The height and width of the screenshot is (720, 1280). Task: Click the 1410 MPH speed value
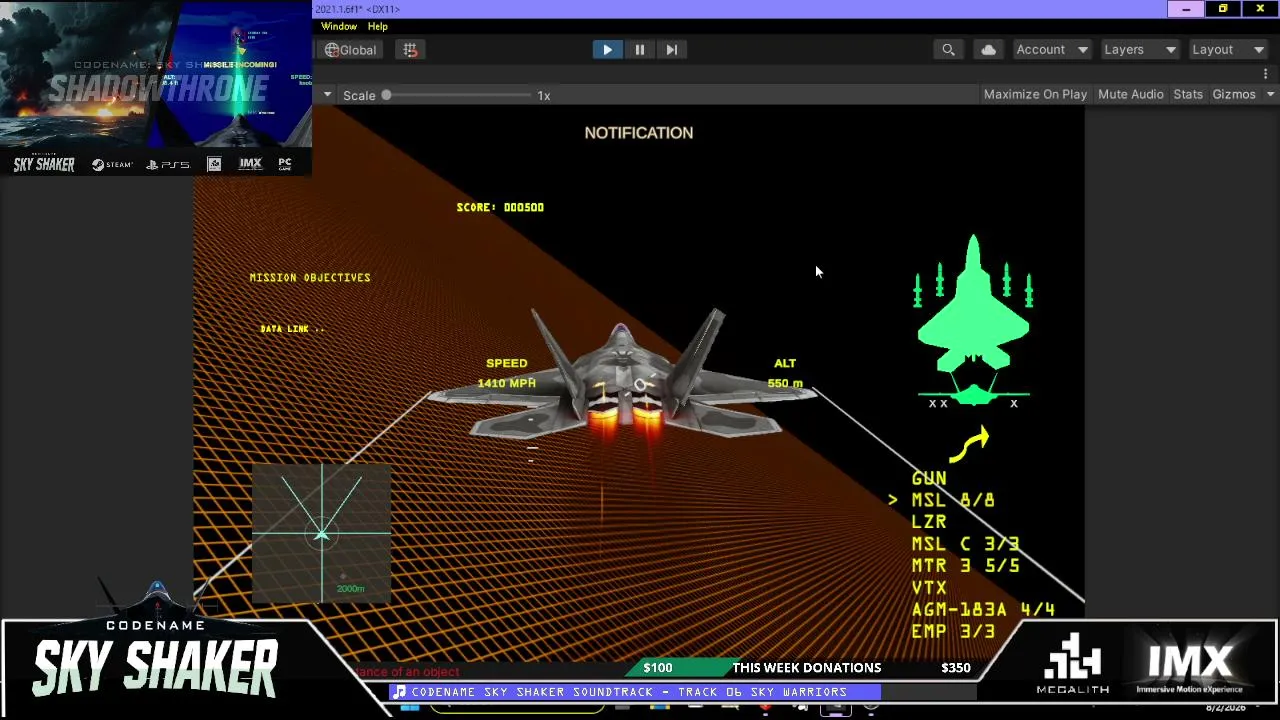507,384
